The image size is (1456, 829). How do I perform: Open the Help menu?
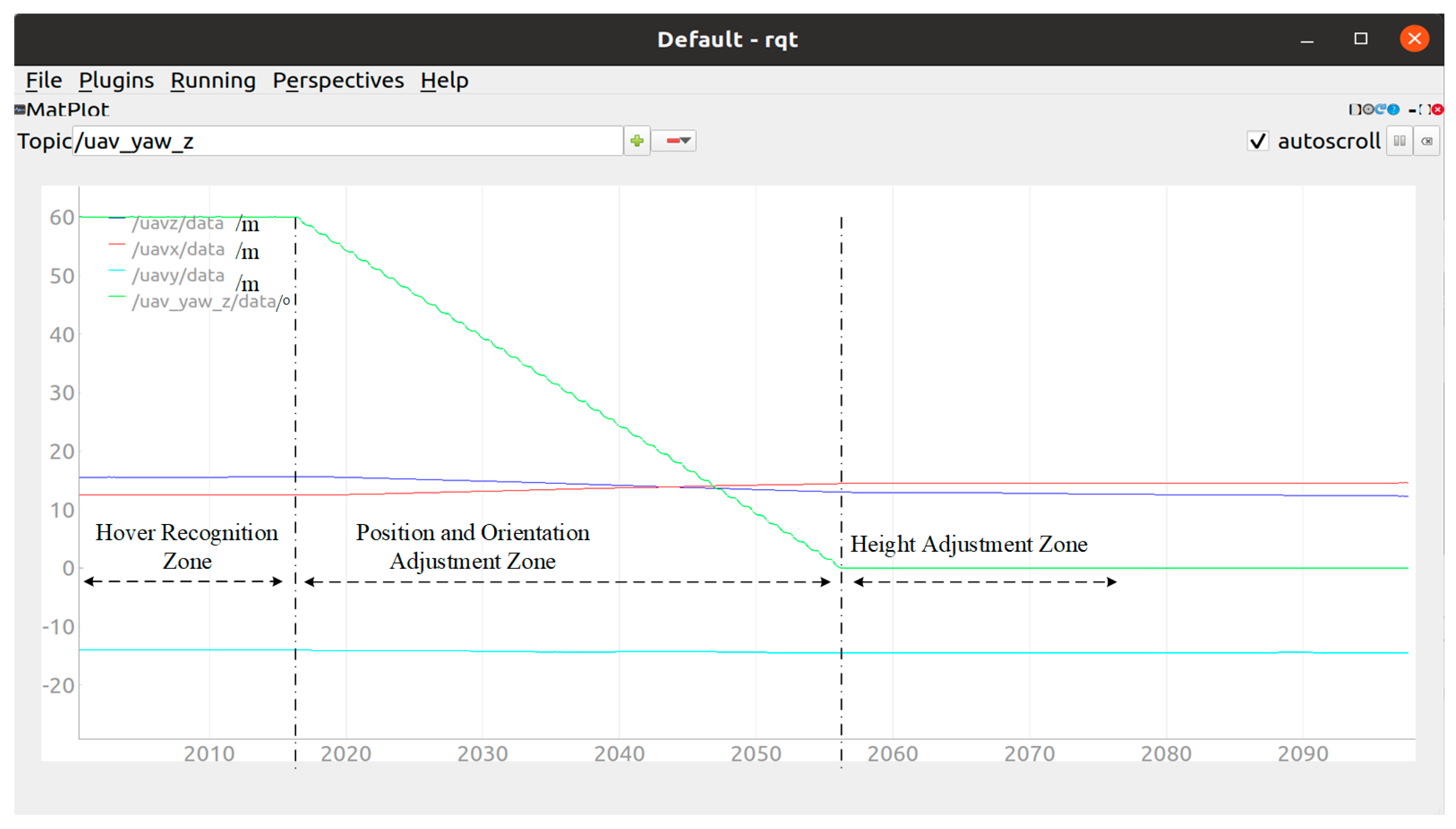pyautogui.click(x=444, y=80)
